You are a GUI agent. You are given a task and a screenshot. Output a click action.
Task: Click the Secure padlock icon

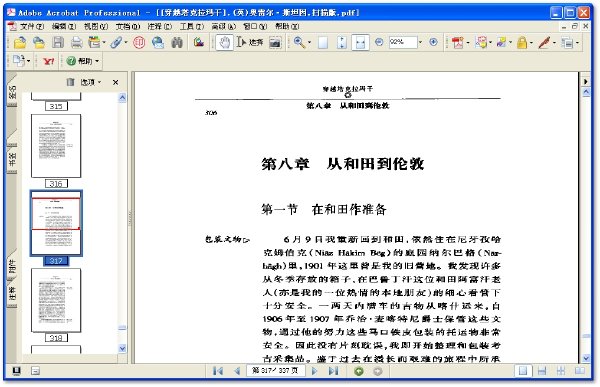pyautogui.click(x=522, y=42)
